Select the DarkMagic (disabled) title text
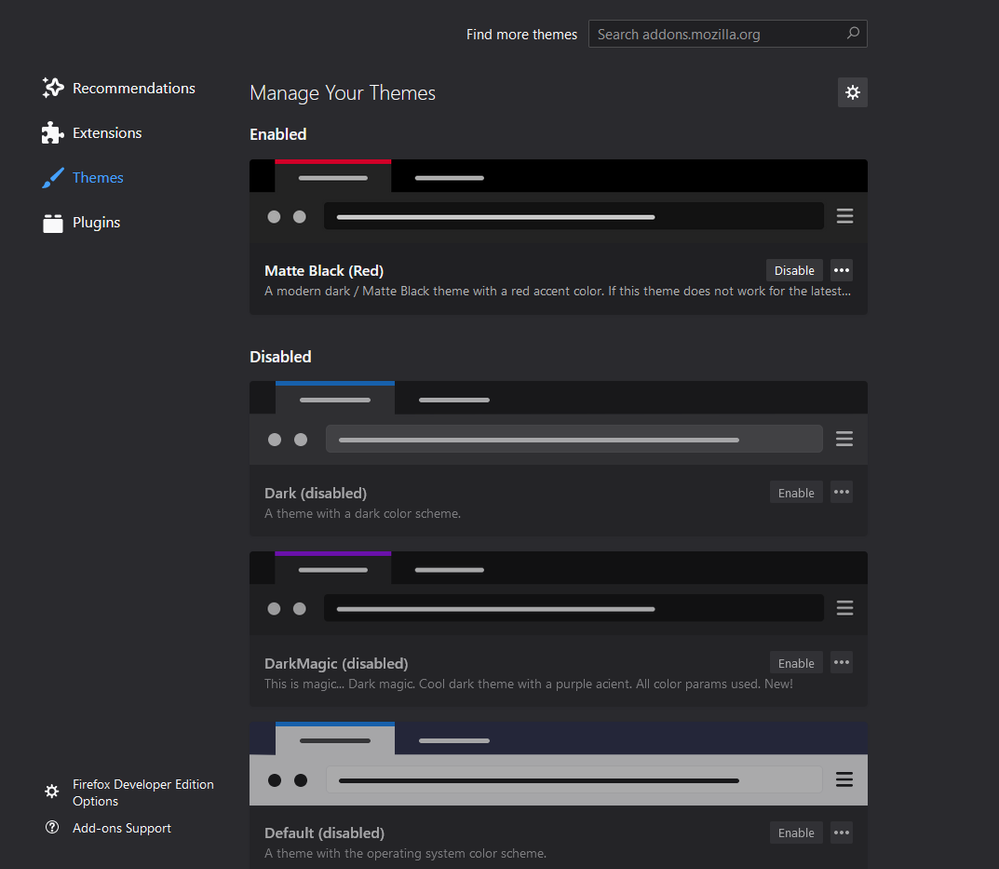 coord(336,663)
